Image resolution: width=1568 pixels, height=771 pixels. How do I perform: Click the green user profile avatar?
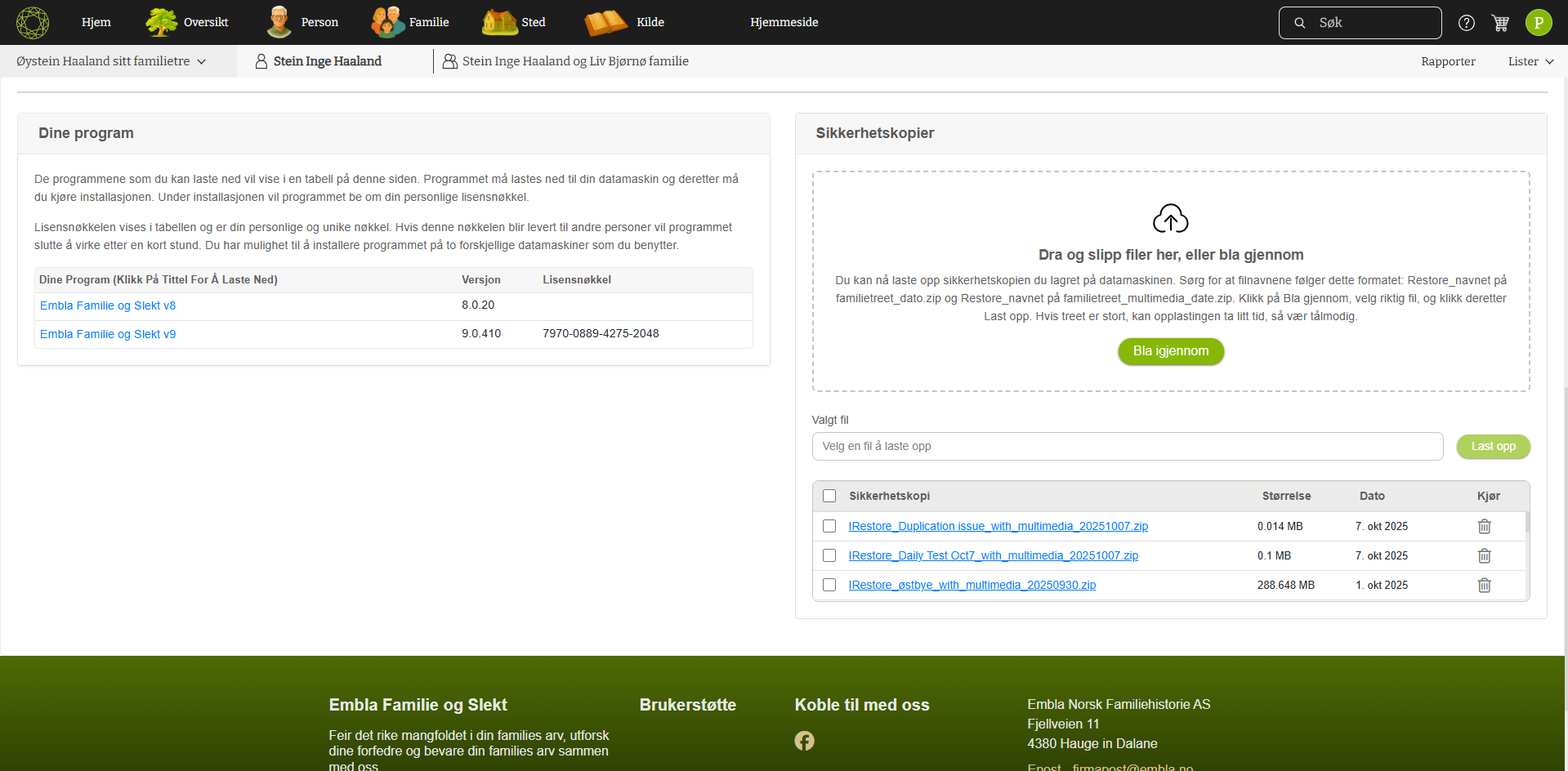(x=1539, y=23)
